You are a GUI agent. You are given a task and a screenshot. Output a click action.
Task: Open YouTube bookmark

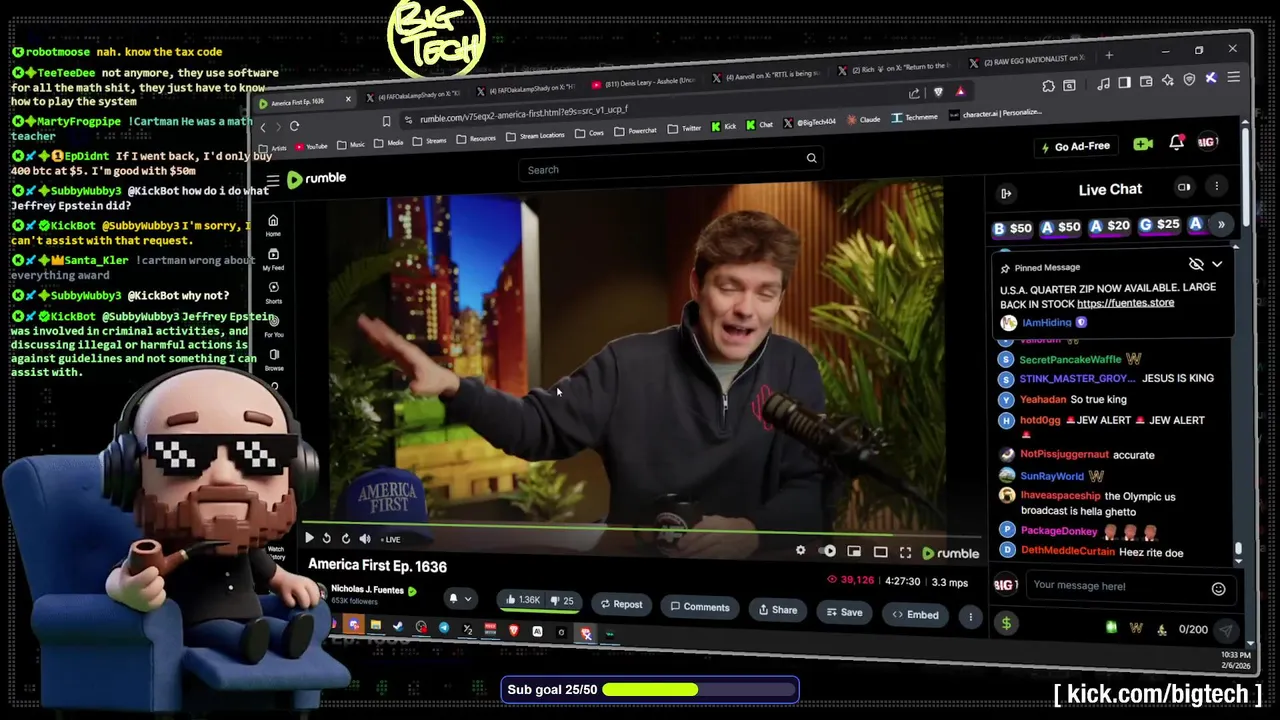[x=311, y=147]
